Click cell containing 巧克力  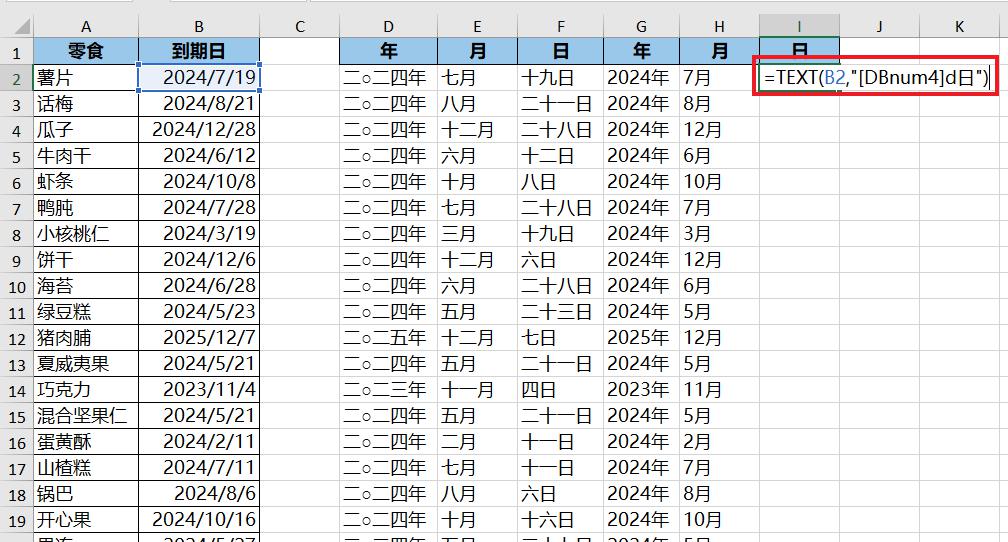86,390
